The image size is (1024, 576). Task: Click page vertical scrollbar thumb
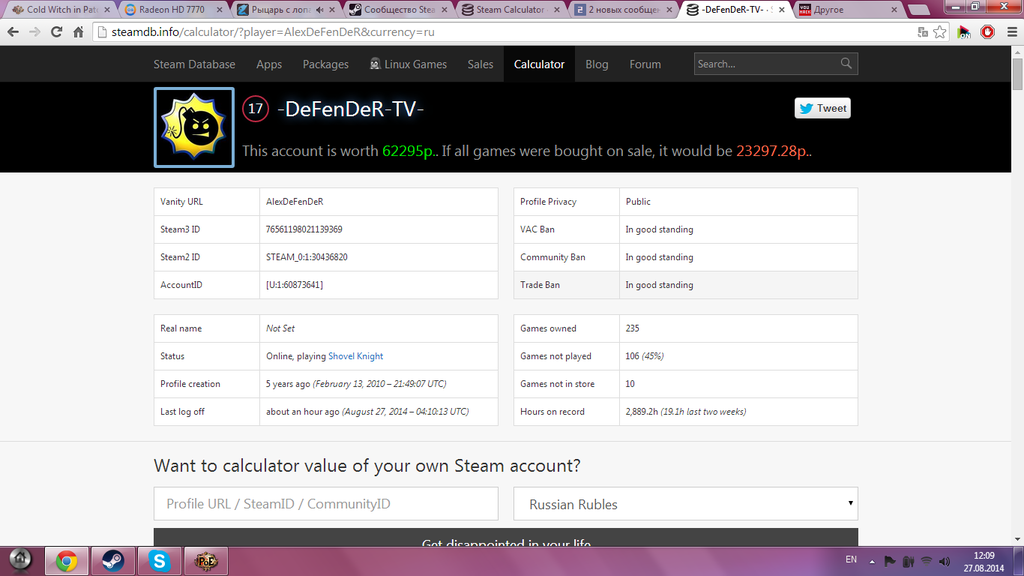1017,75
